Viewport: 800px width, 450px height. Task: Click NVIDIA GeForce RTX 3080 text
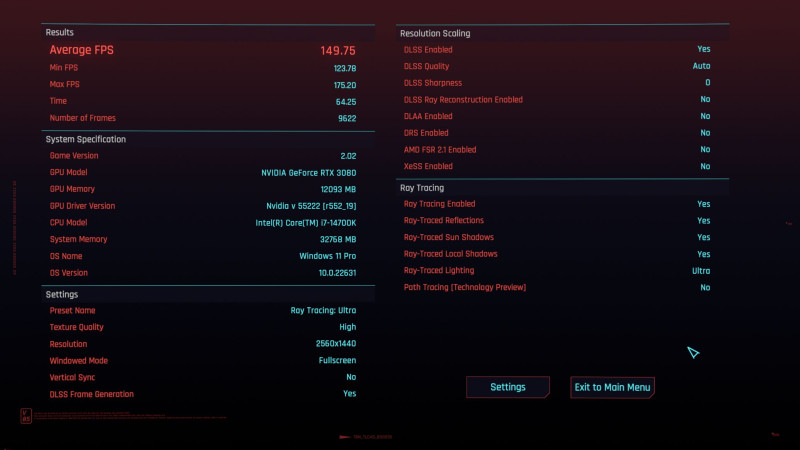coord(309,173)
